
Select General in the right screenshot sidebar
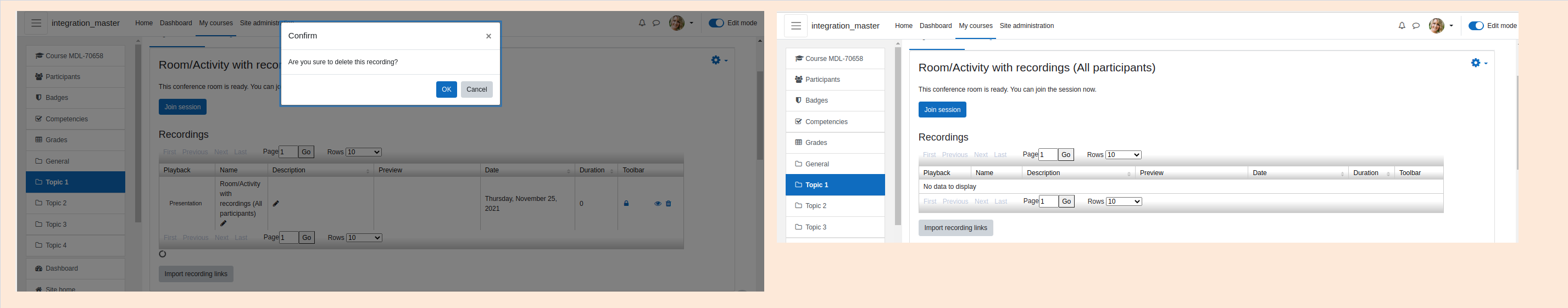click(x=835, y=164)
